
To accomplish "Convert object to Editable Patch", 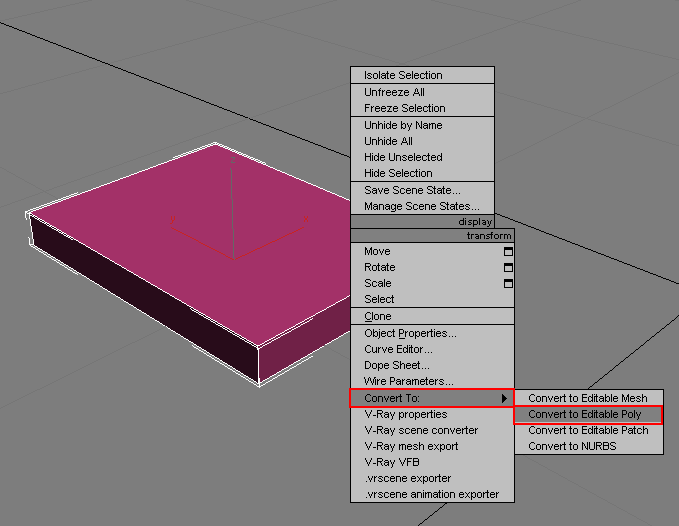I will (588, 430).
